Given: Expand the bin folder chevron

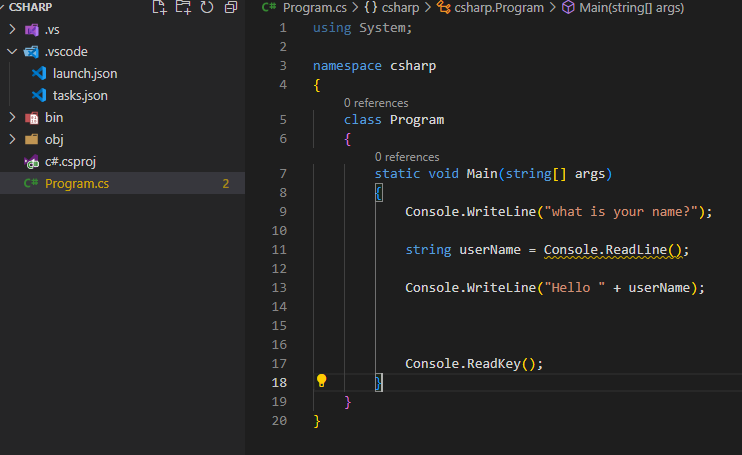Looking at the screenshot, I should click(x=12, y=117).
